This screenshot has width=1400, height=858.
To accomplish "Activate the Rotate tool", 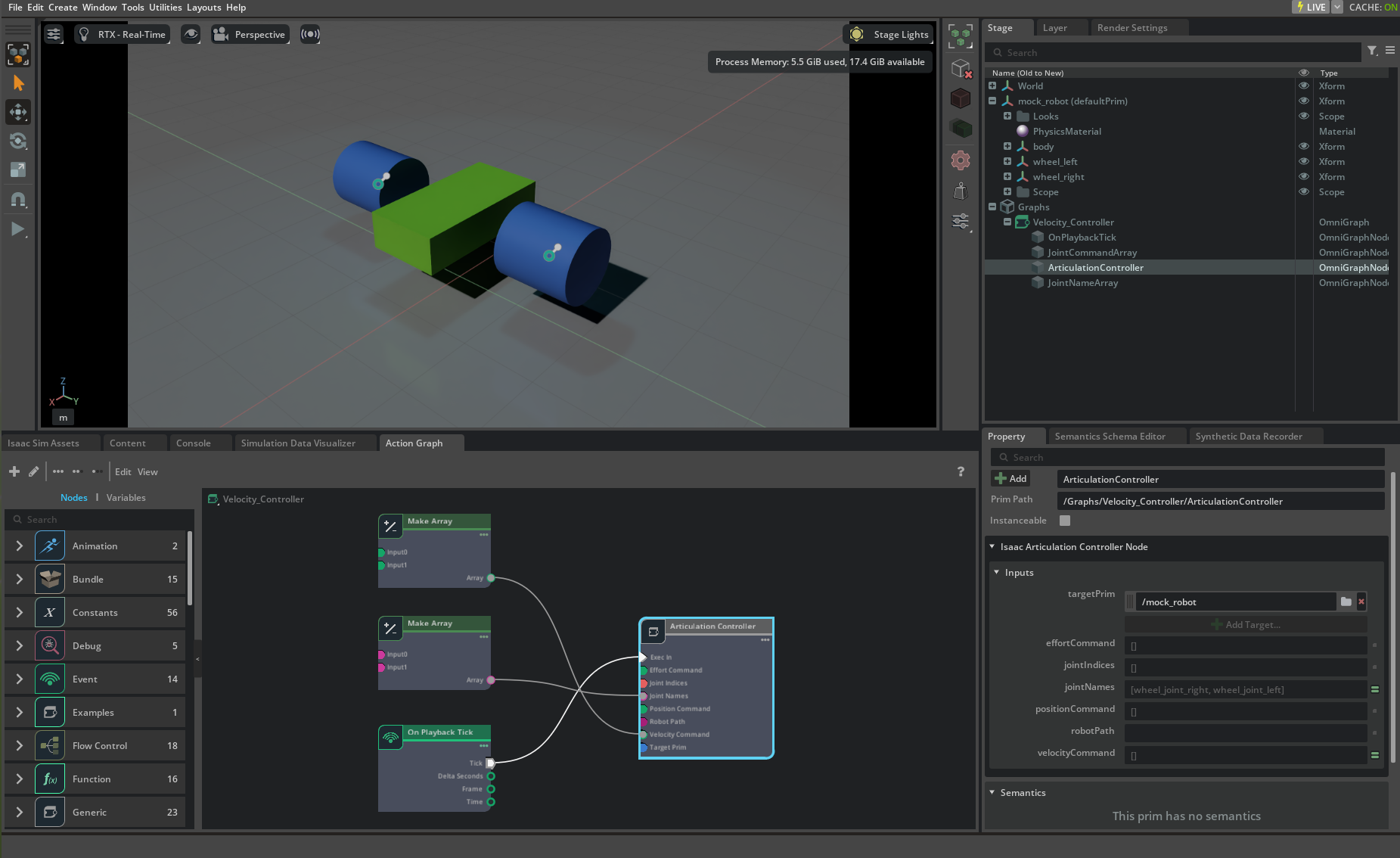I will point(18,141).
